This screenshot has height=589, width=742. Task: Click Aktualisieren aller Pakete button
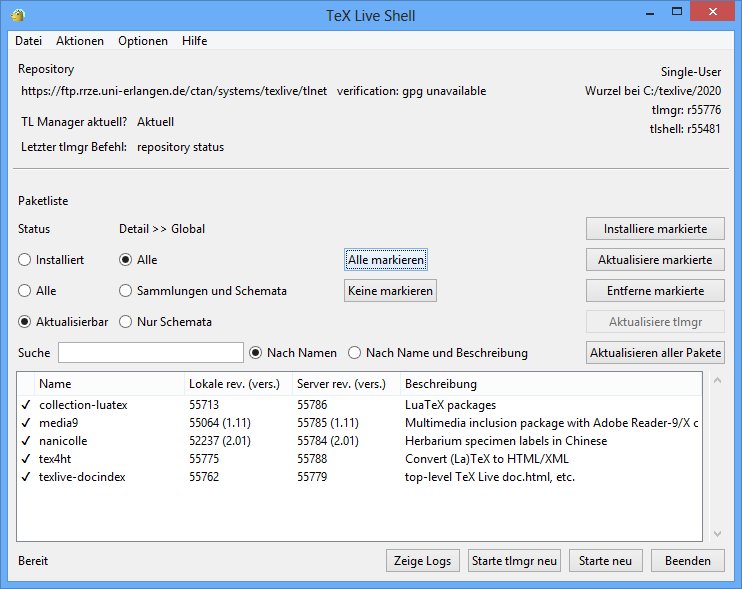coord(655,352)
